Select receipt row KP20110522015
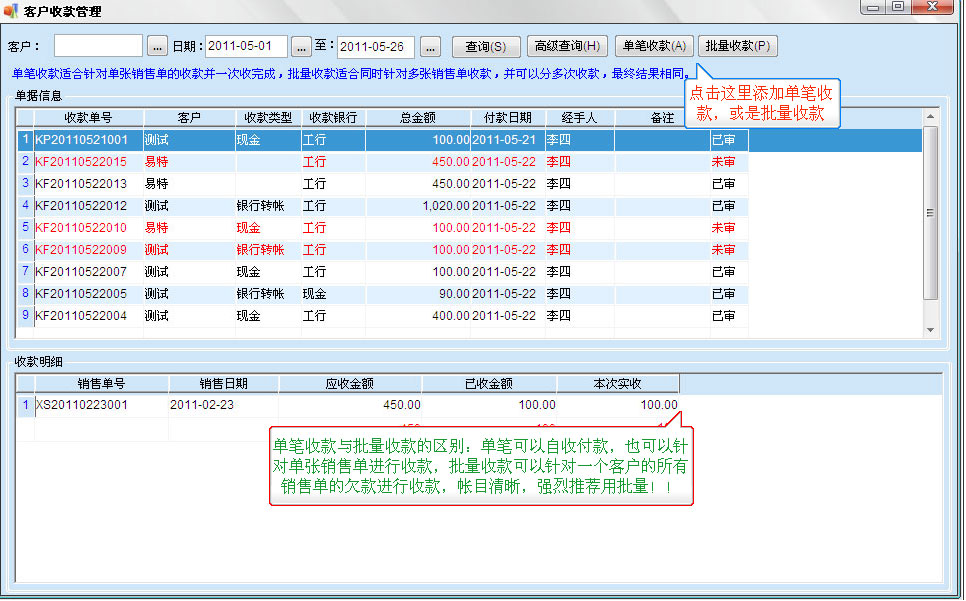 81,162
